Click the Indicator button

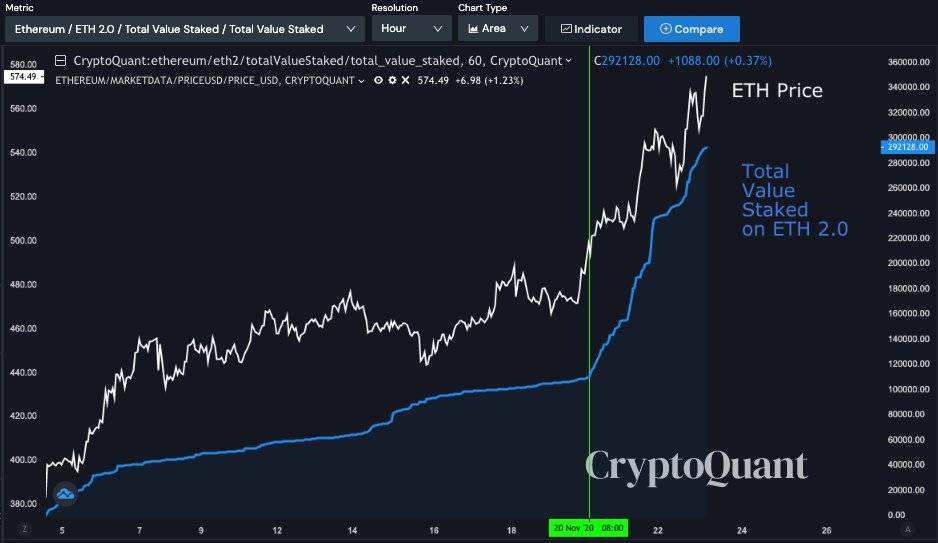tap(591, 29)
